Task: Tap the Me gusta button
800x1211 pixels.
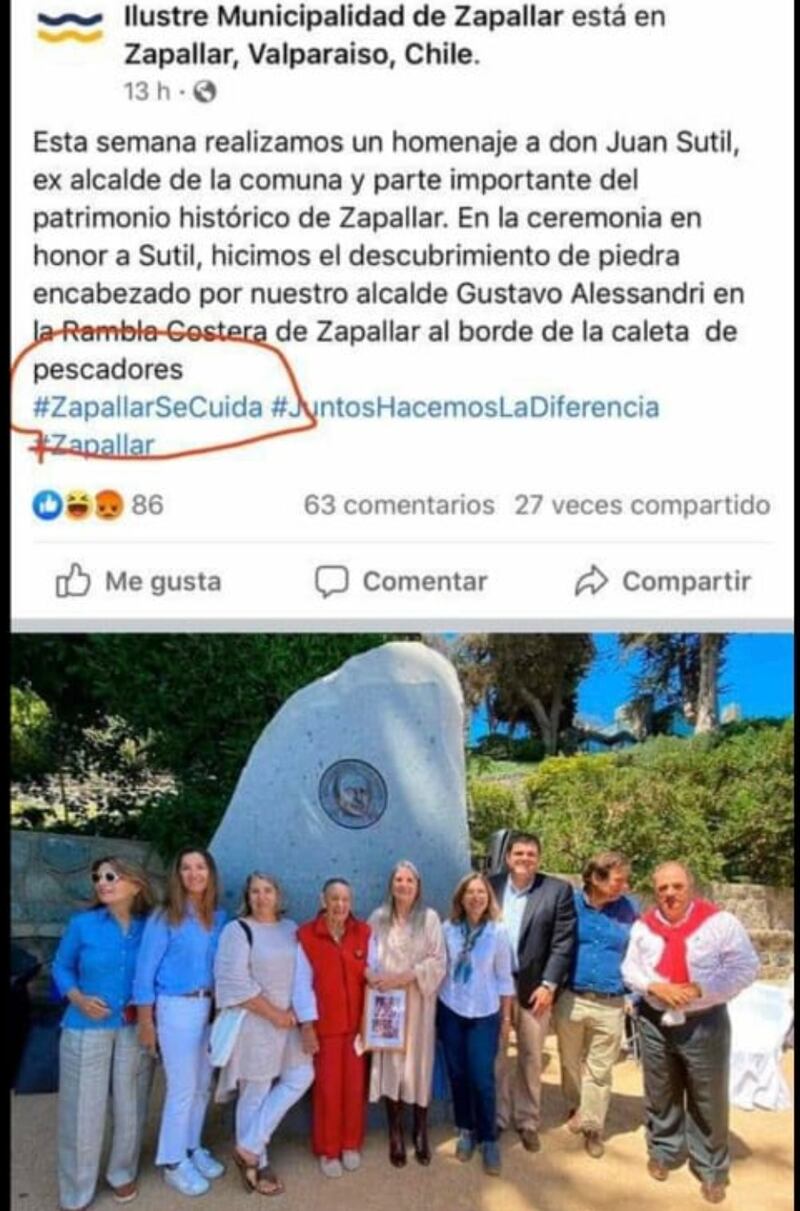Action: (138, 581)
